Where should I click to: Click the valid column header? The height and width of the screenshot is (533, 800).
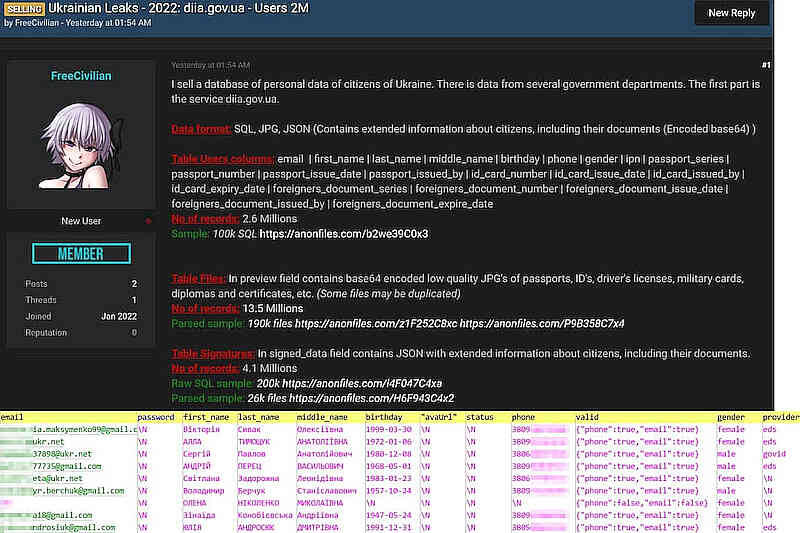click(587, 417)
